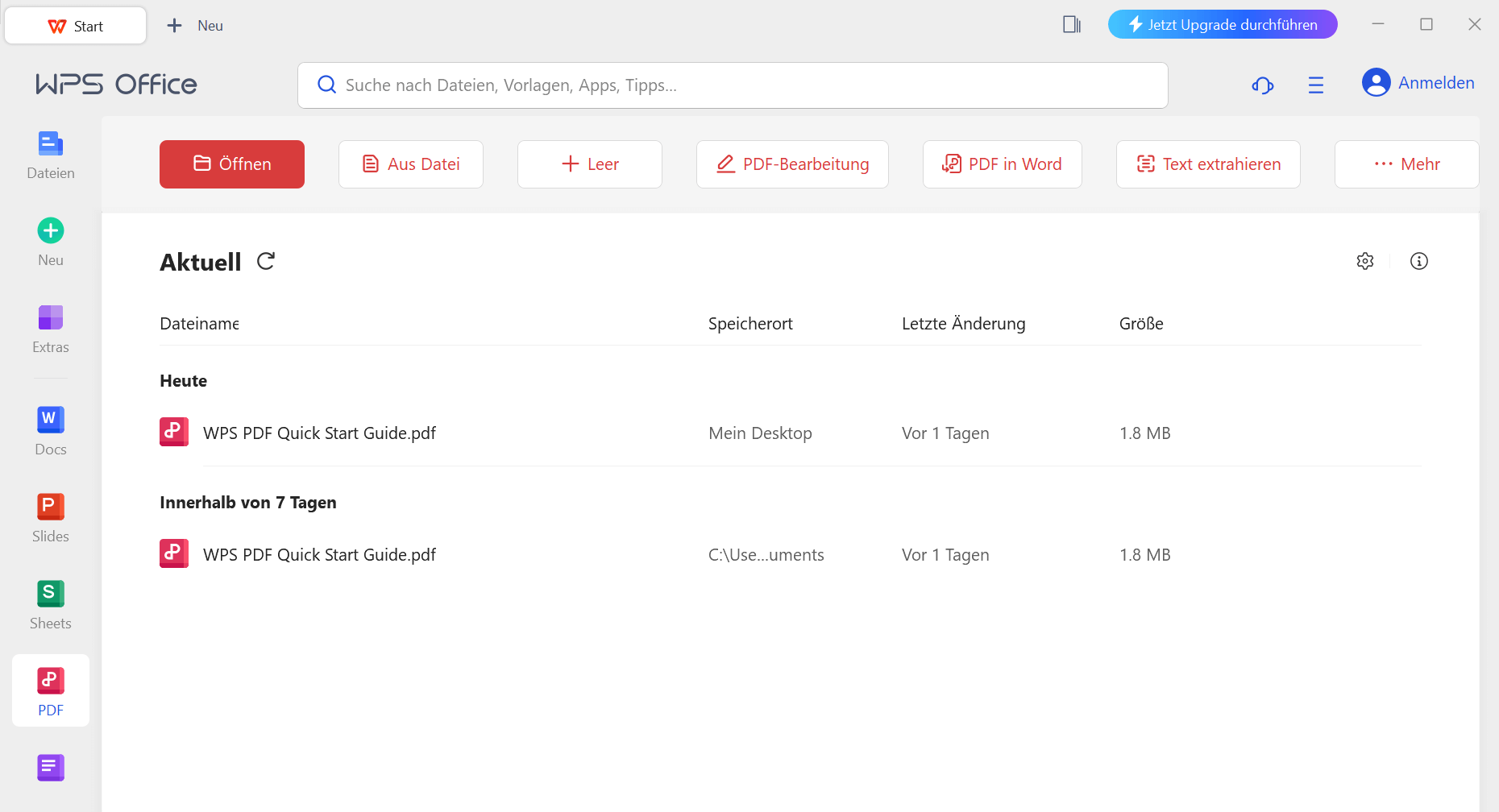Open WPS PDF Quick Start Guide.pdf under Innerhalb von 7 Tagen

(319, 555)
